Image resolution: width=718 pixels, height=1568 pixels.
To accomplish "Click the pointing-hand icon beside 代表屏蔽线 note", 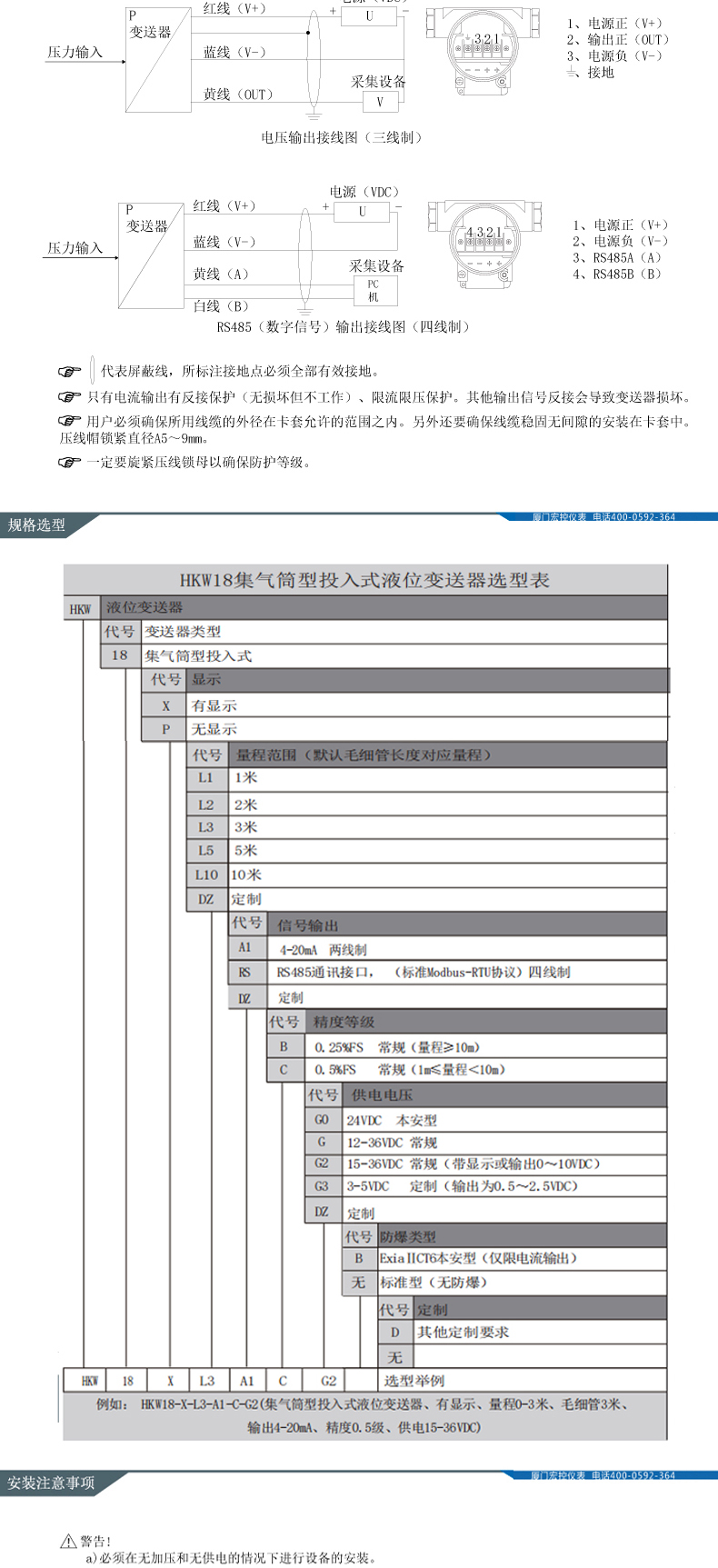I will (x=70, y=372).
